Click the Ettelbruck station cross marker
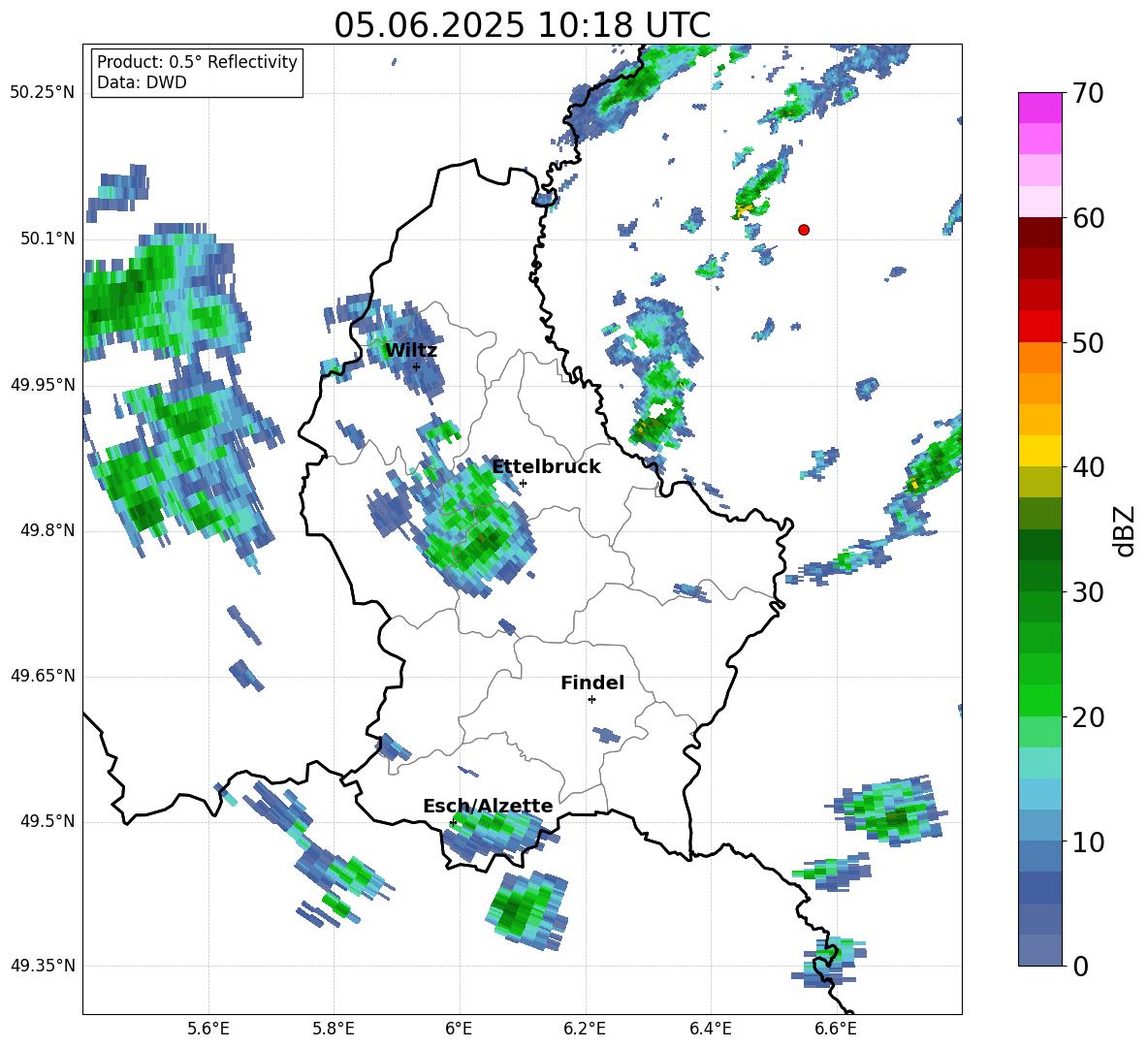Screen dimensions: 1148x1048 523,483
